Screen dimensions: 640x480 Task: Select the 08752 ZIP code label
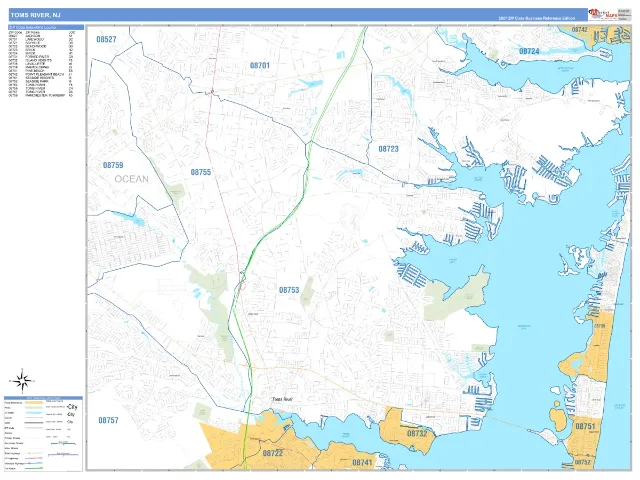coord(582,462)
